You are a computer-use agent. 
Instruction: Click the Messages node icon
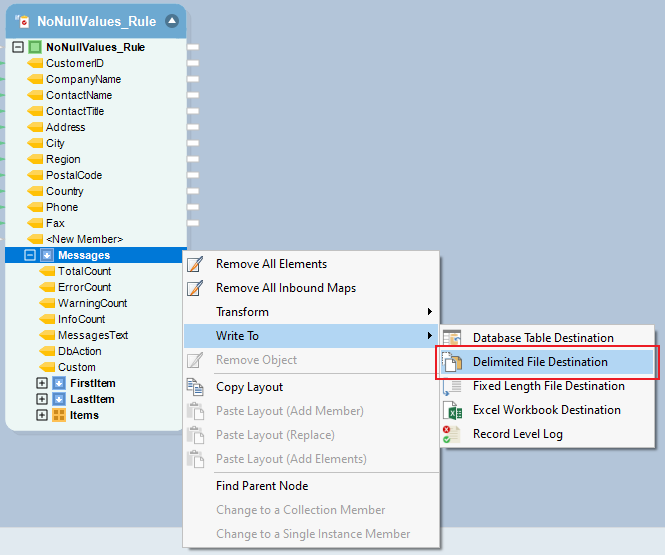coord(47,255)
